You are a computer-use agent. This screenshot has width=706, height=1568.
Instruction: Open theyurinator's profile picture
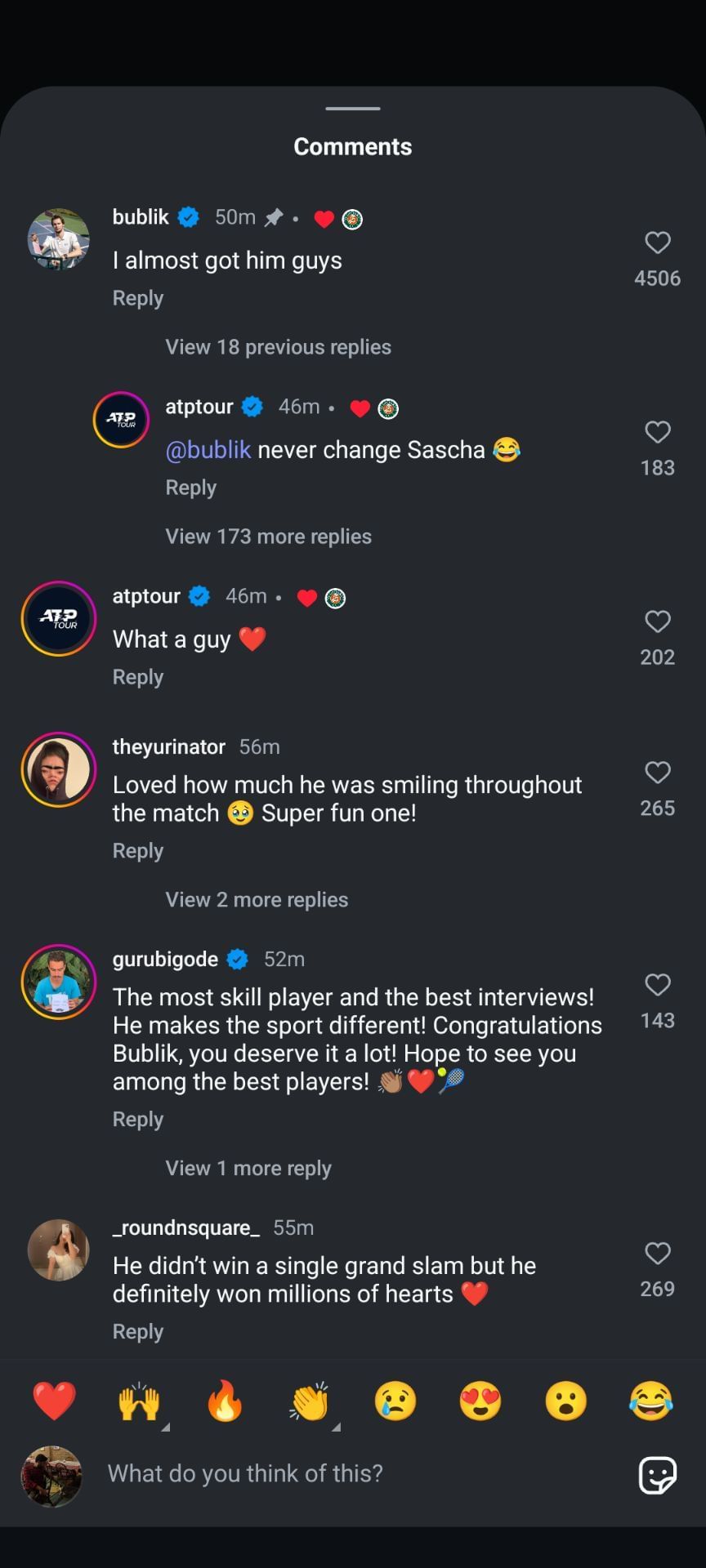[x=59, y=770]
